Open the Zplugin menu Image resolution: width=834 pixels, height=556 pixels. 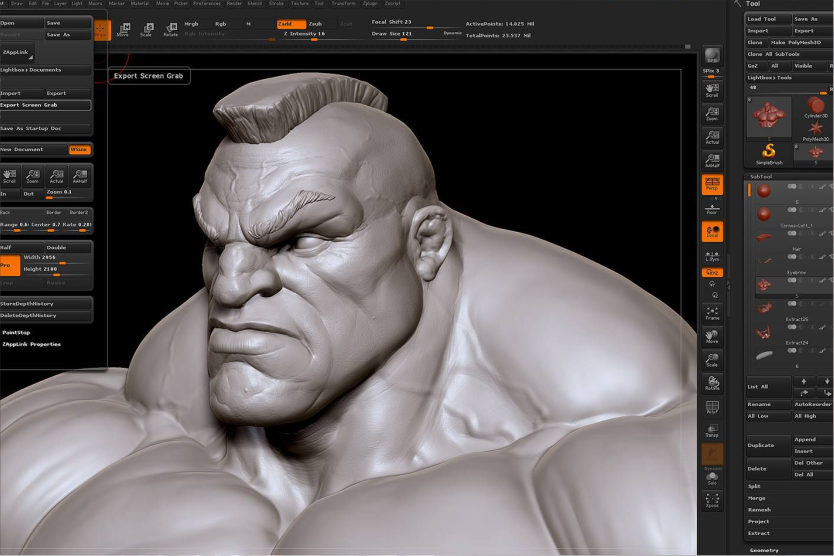(x=370, y=3)
